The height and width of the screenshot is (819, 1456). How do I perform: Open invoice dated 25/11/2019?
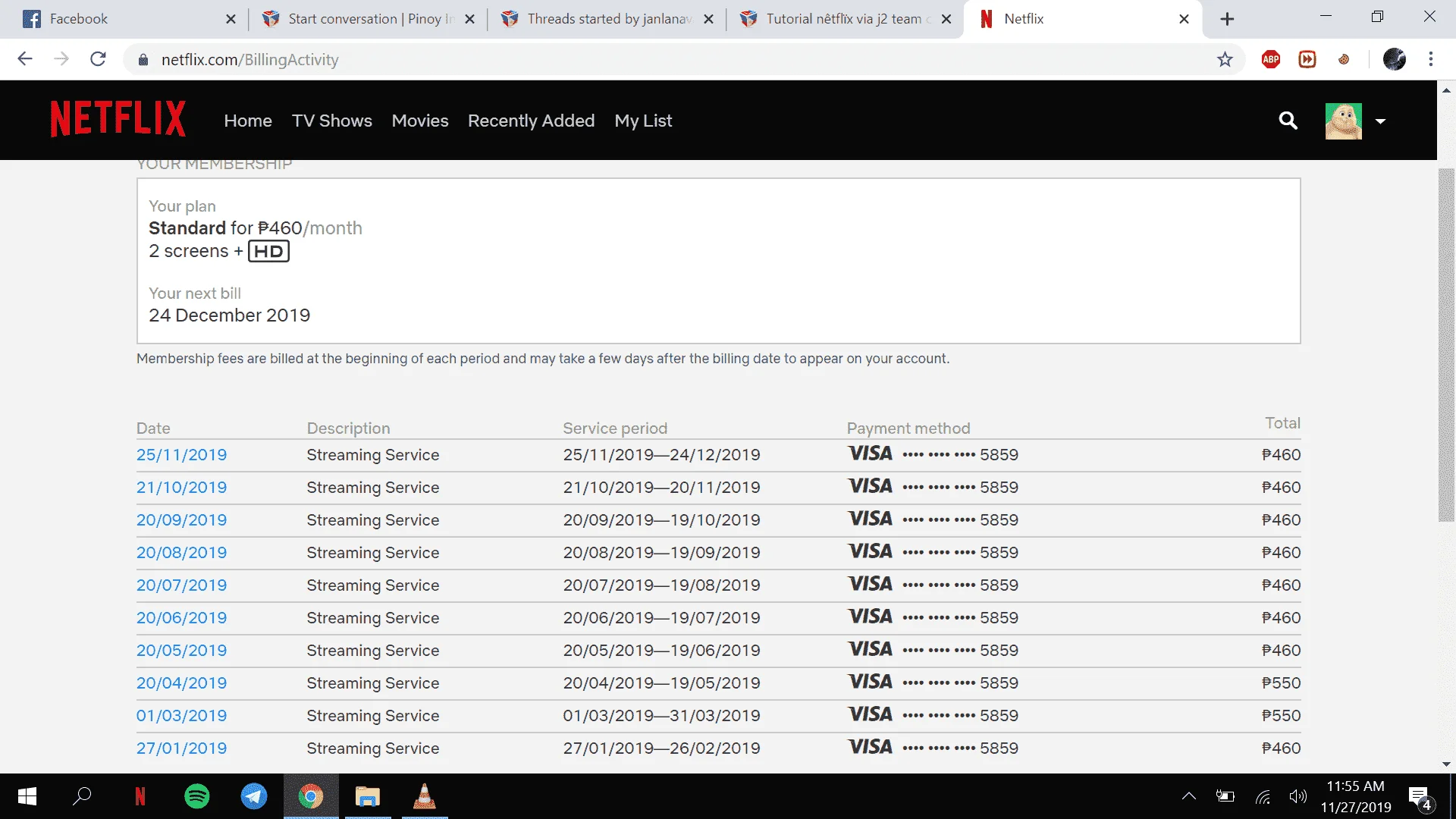pos(181,455)
